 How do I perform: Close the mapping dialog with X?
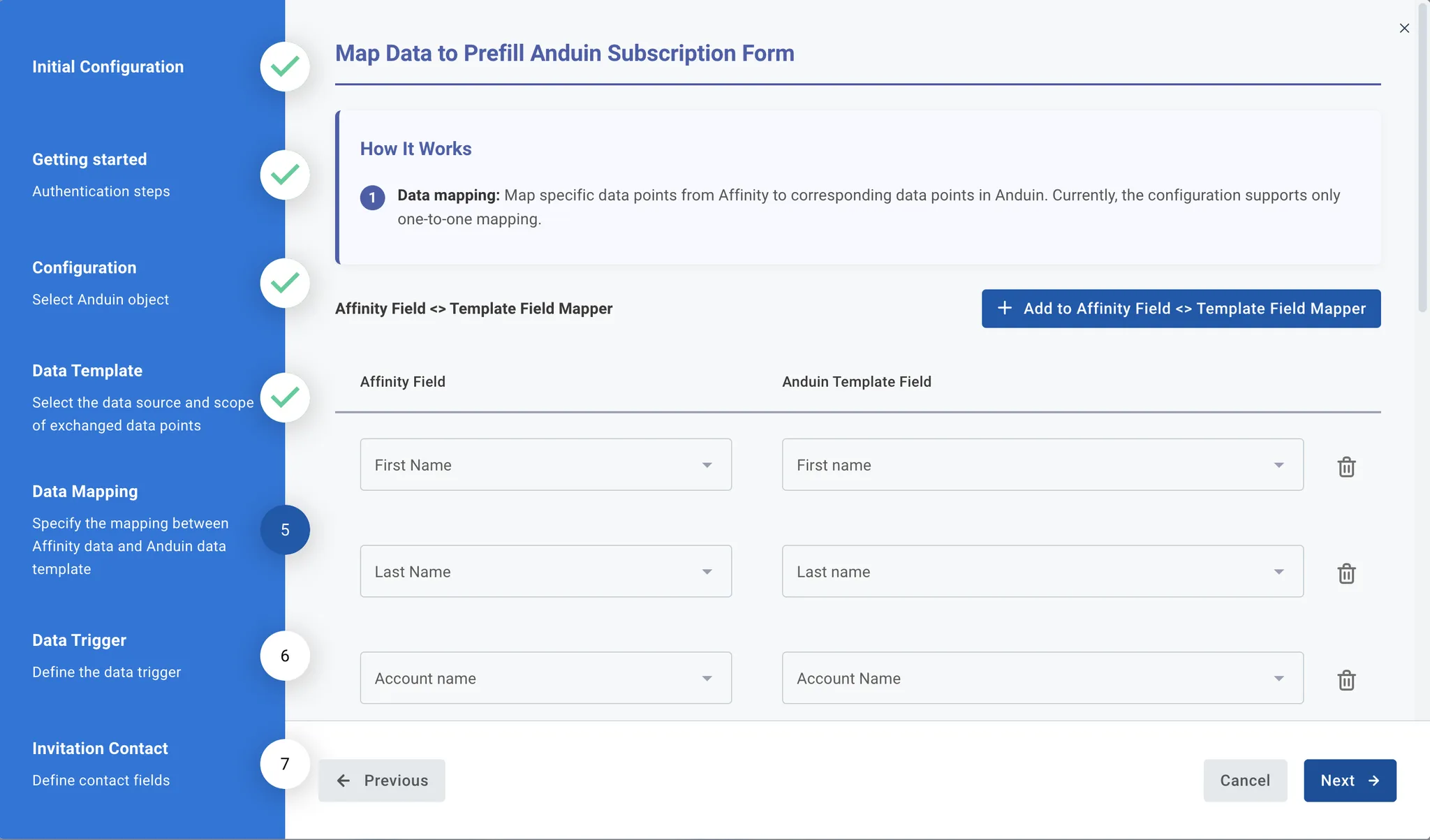1404,28
